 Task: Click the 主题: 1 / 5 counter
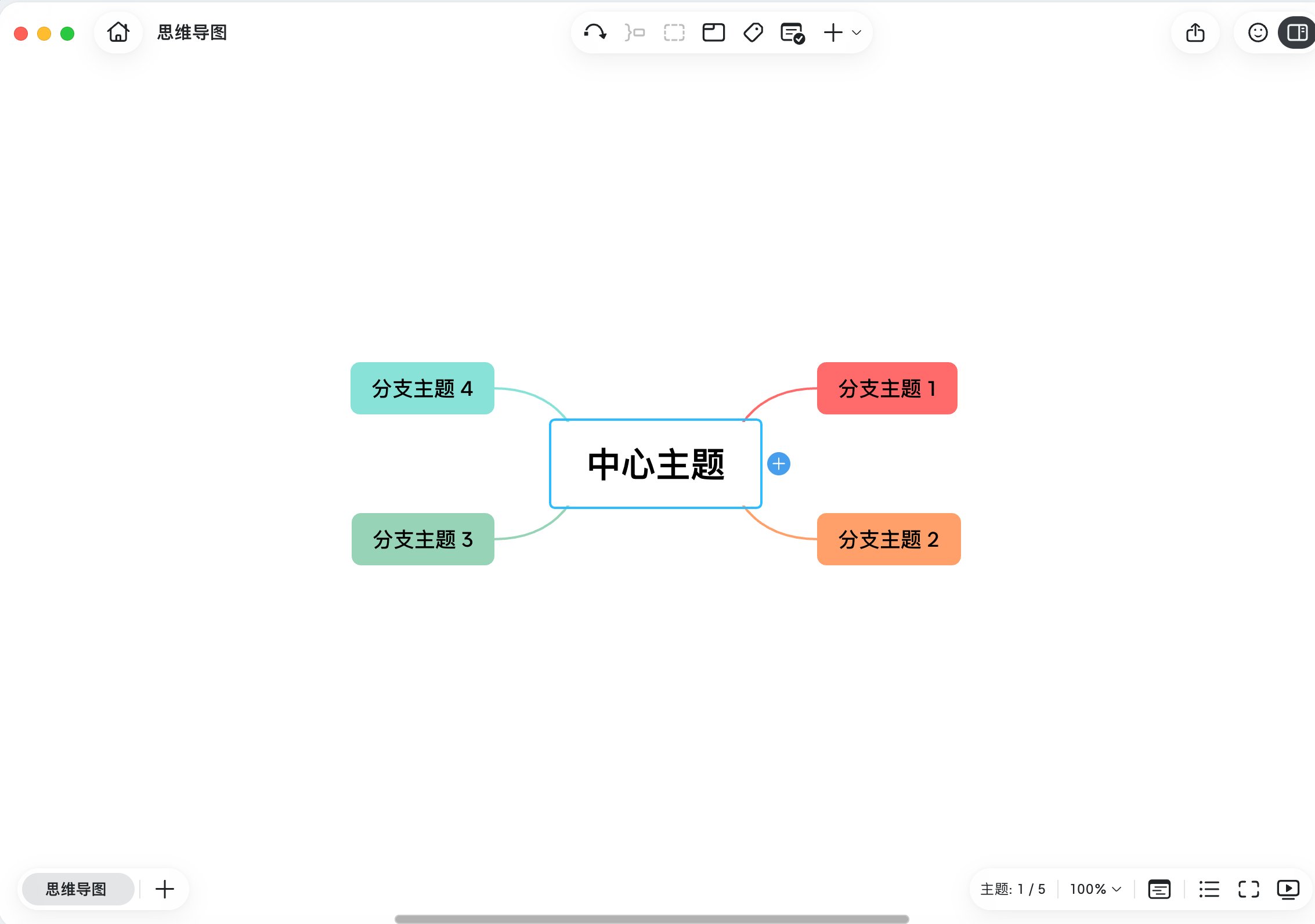[x=1013, y=889]
